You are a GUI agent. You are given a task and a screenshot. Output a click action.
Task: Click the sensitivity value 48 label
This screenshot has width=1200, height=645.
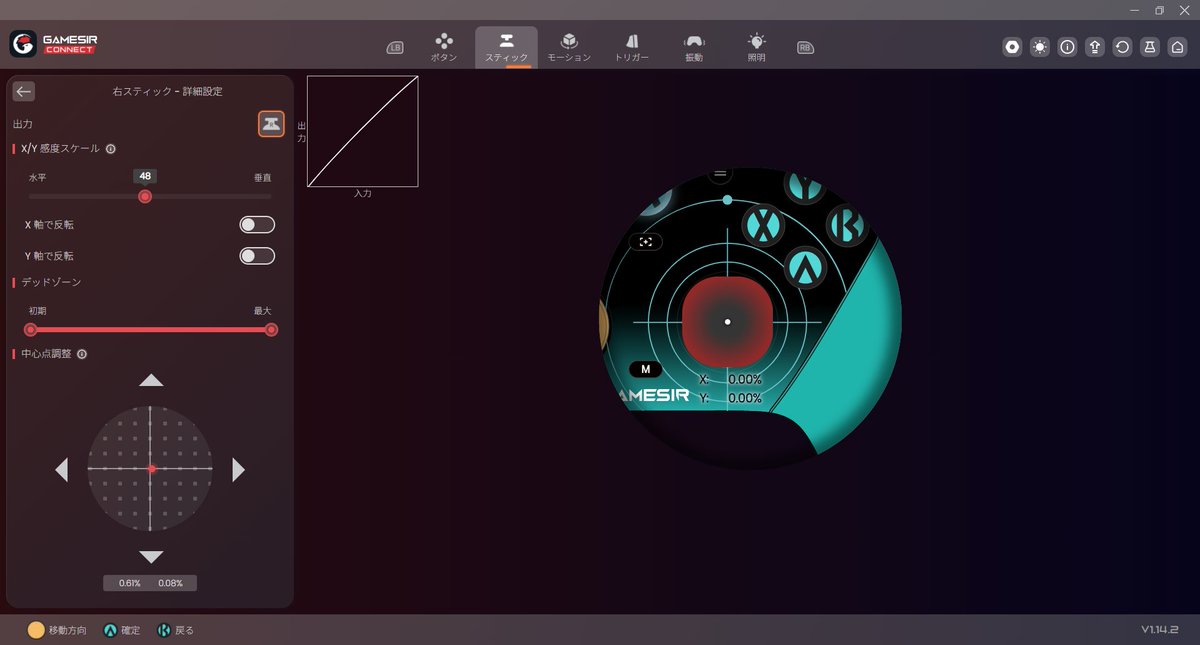(145, 176)
